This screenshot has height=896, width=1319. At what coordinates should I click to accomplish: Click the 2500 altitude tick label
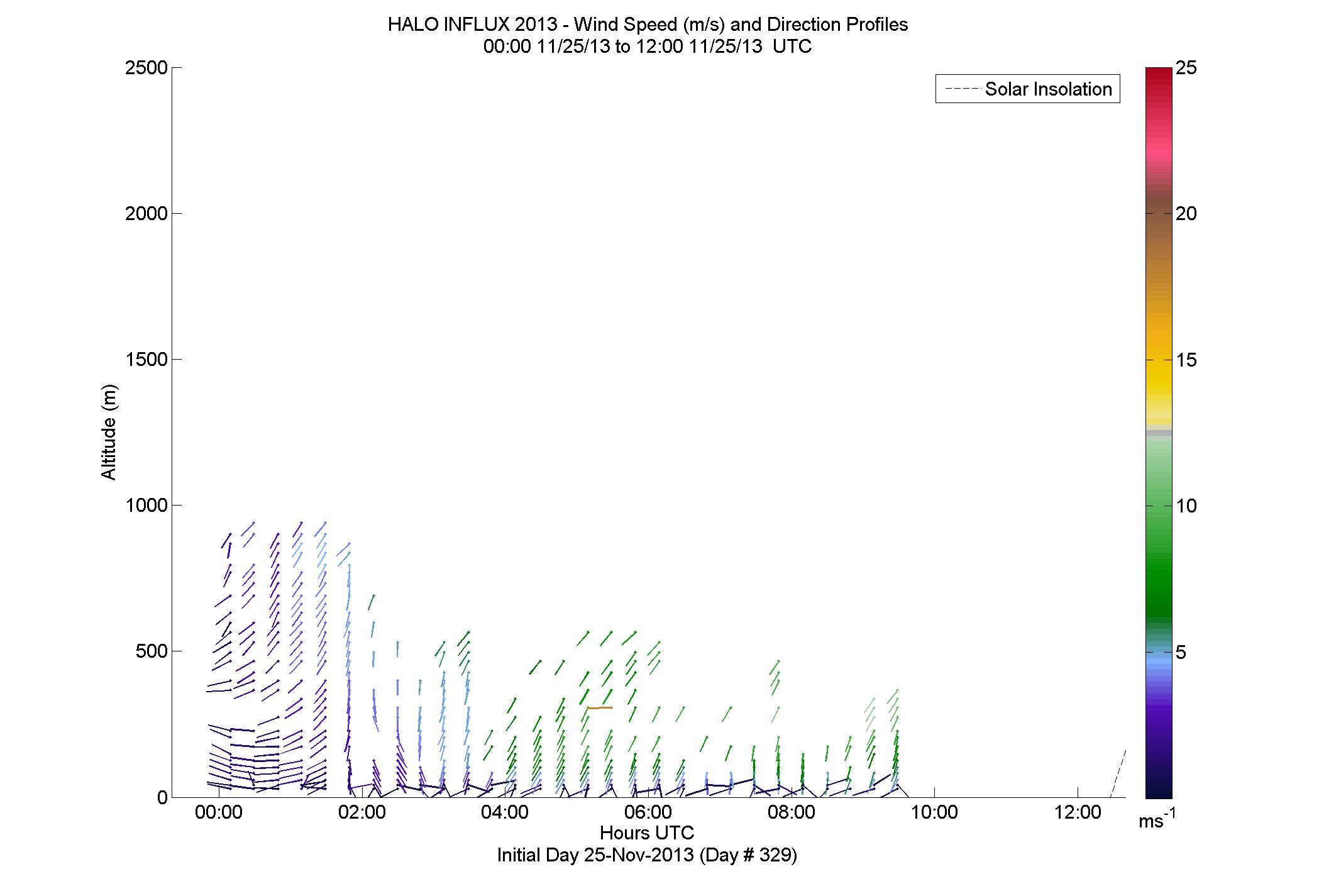coord(146,68)
